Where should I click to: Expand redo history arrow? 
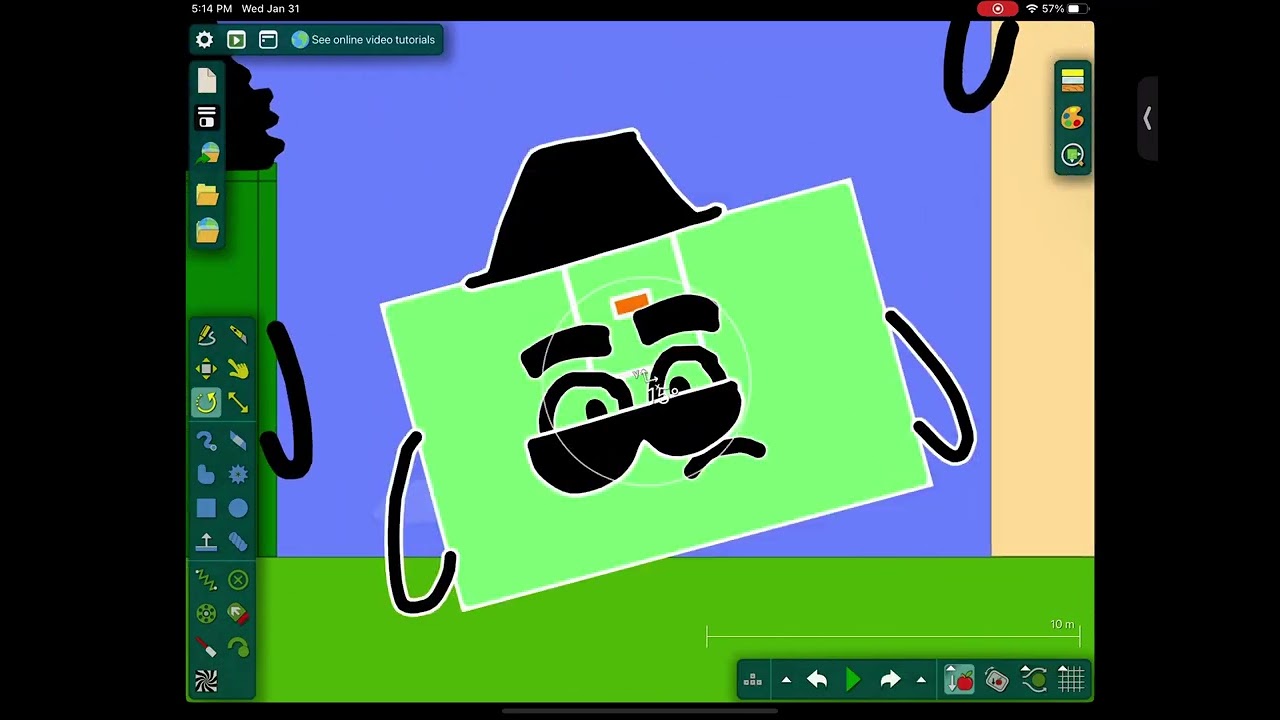921,681
